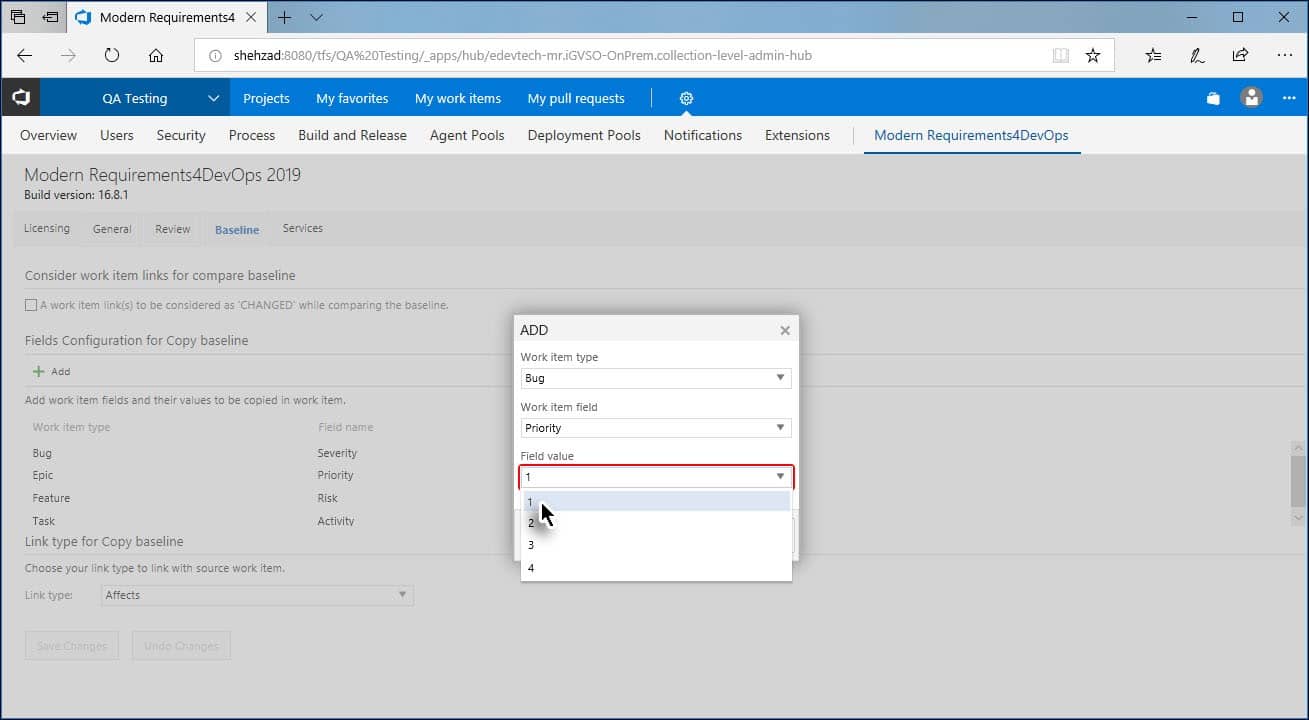Open the user profile avatar

1251,98
